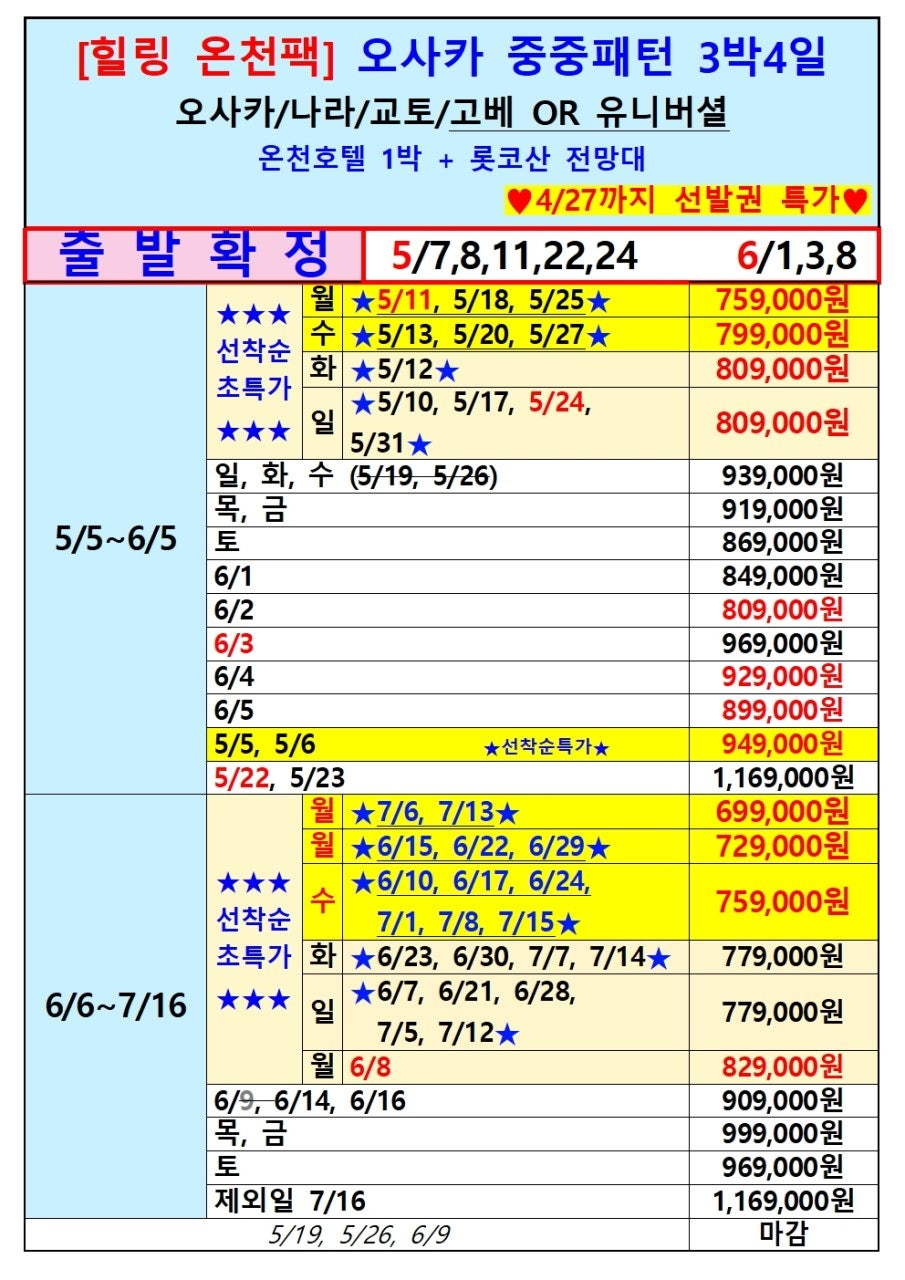Click the price 829,000원
This screenshot has height=1280, width=905.
tap(783, 1066)
